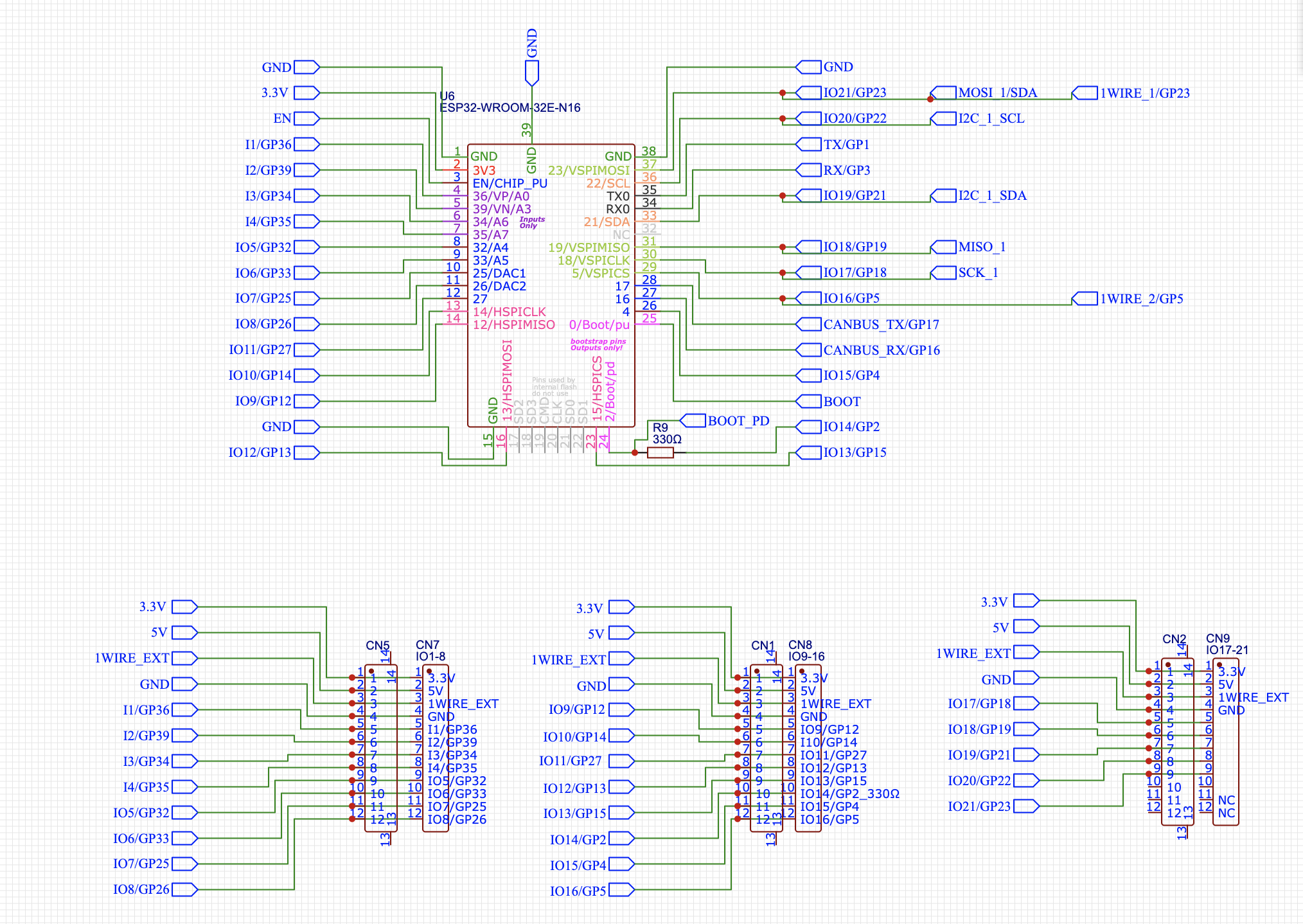Click the I2C_1_SDA net port
The height and width of the screenshot is (924, 1303).
tap(979, 195)
